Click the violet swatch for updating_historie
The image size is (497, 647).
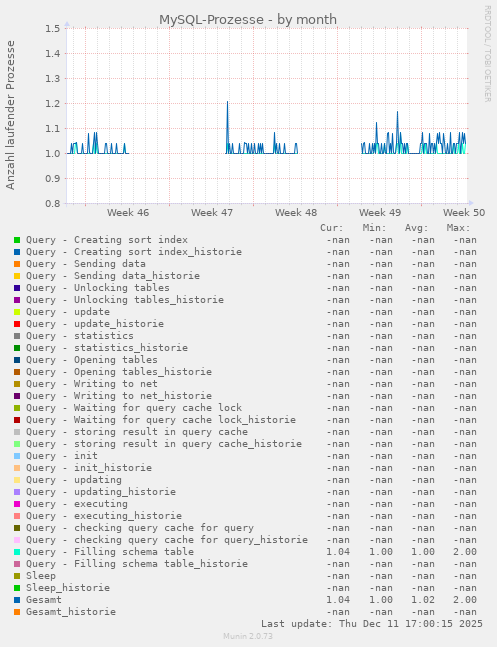17,492
